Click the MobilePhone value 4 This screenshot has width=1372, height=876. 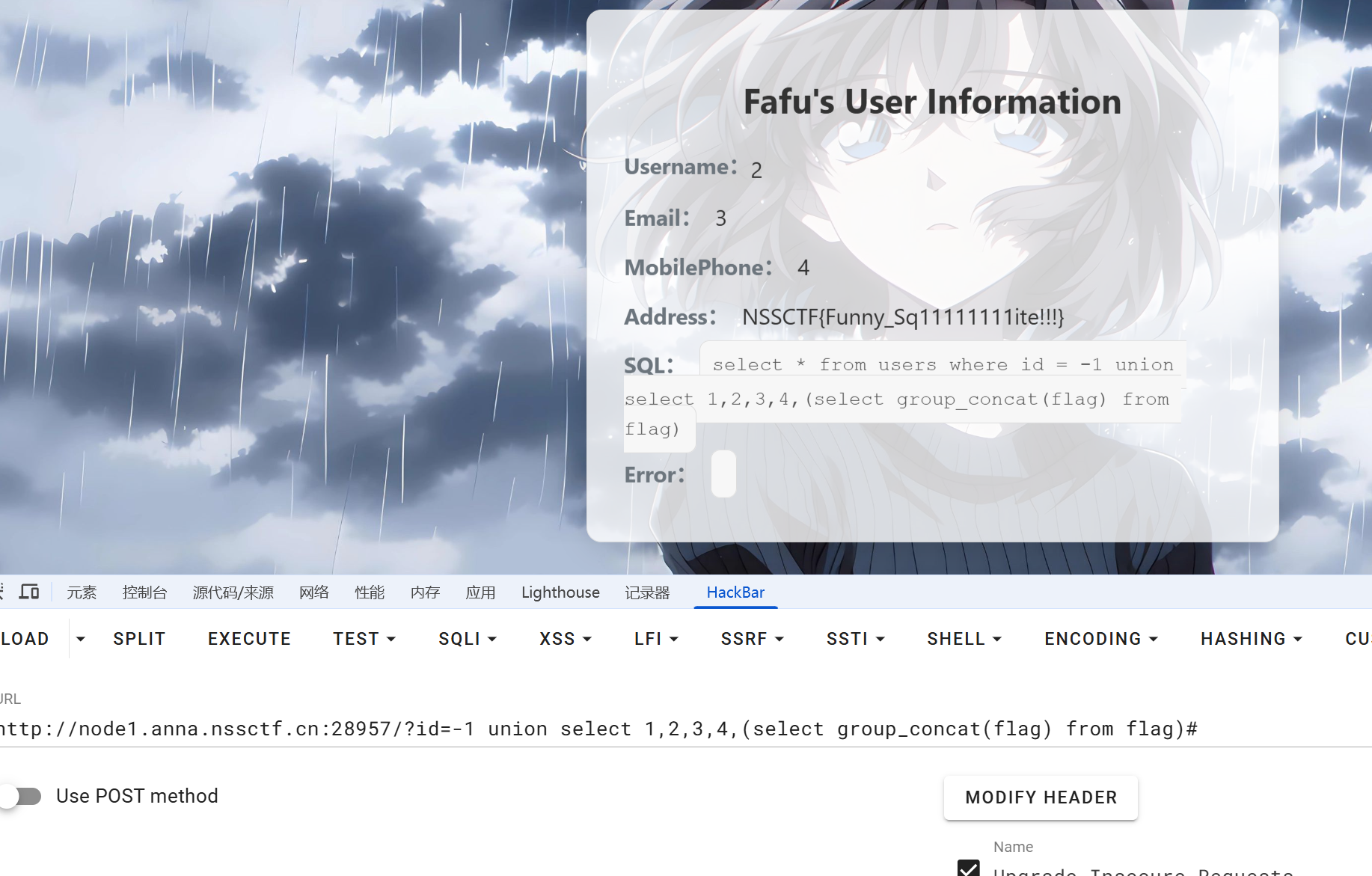pyautogui.click(x=803, y=268)
